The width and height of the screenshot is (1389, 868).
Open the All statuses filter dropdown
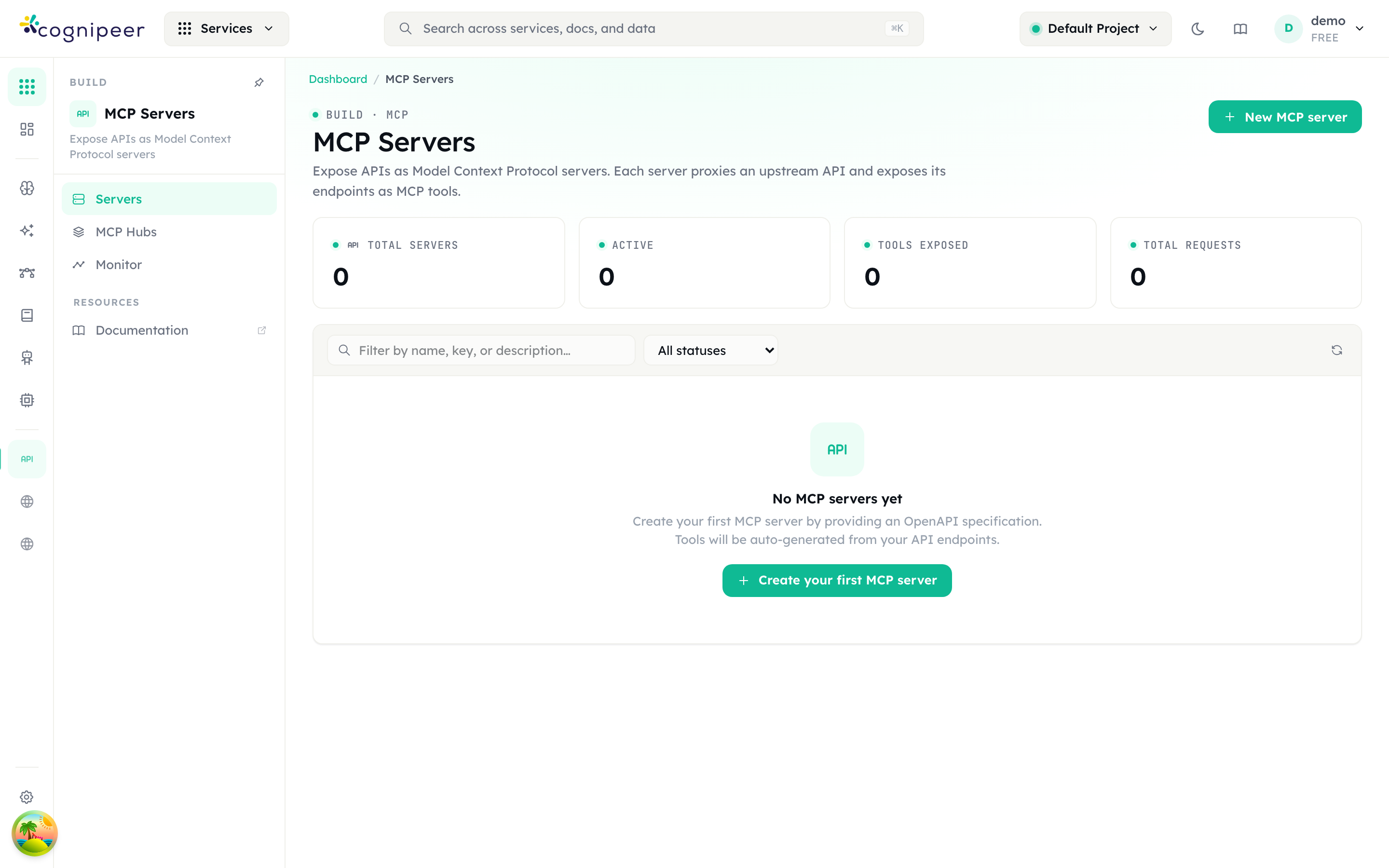(710, 350)
